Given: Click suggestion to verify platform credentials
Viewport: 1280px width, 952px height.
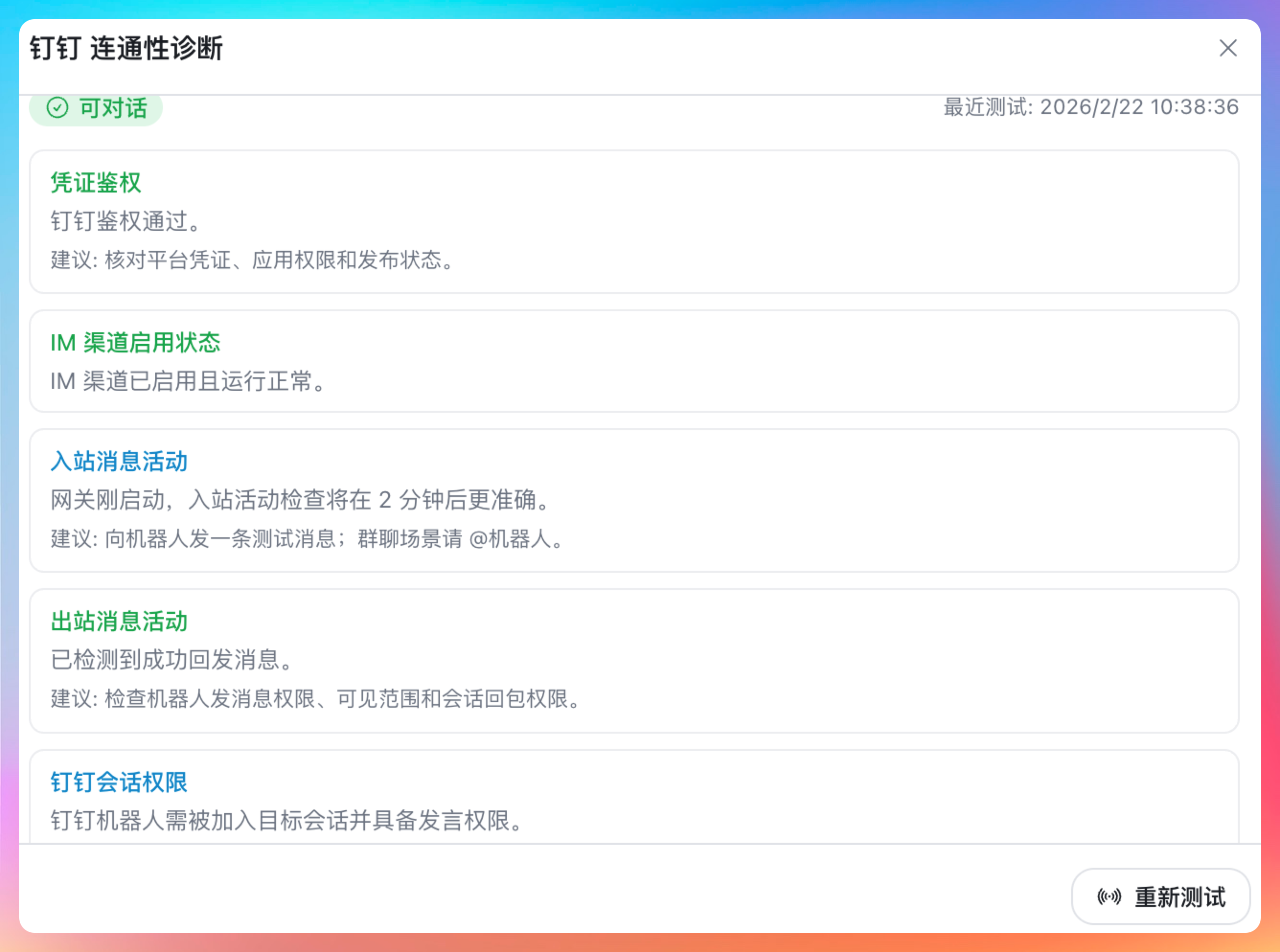Looking at the screenshot, I should pos(252,261).
